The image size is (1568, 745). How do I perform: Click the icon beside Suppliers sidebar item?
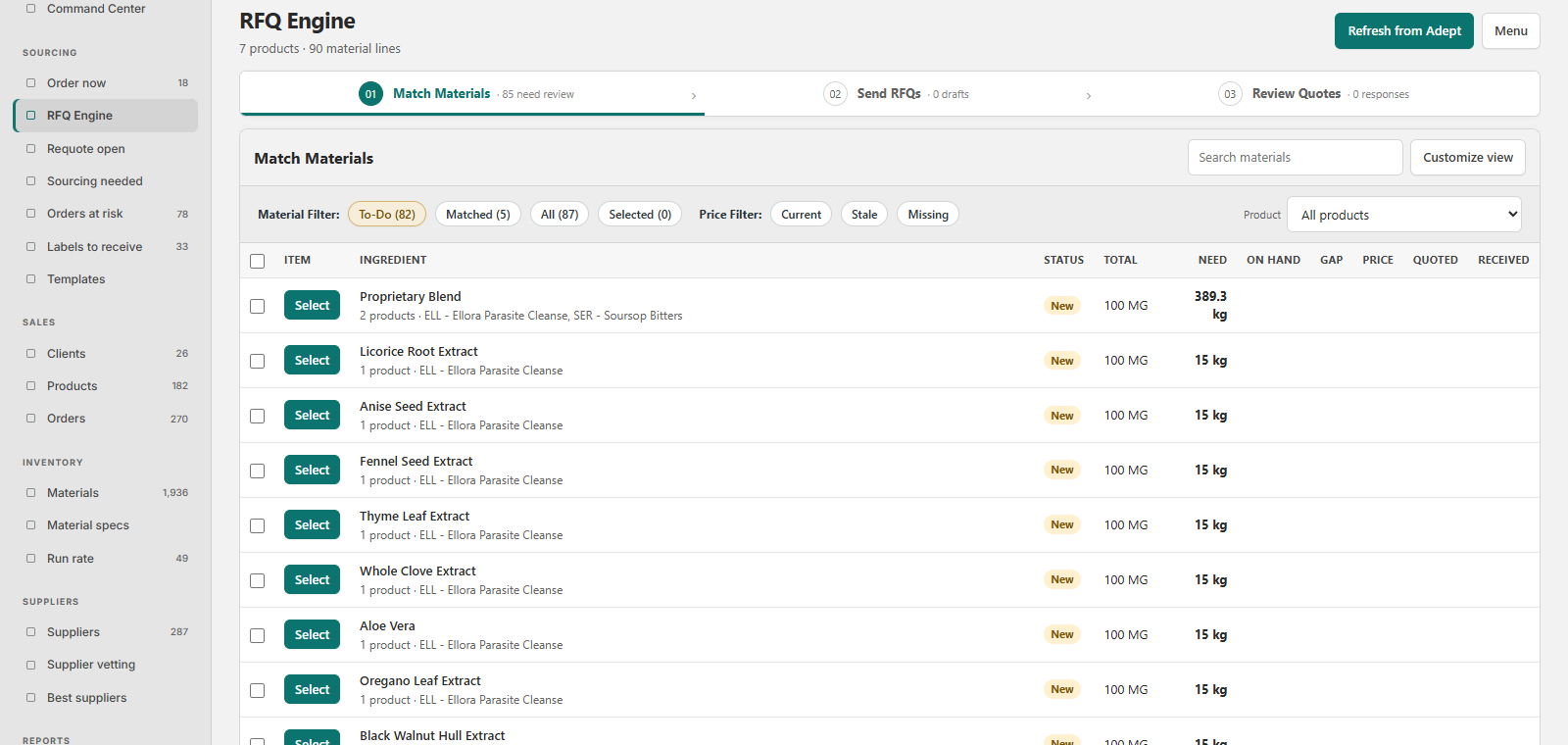point(30,632)
